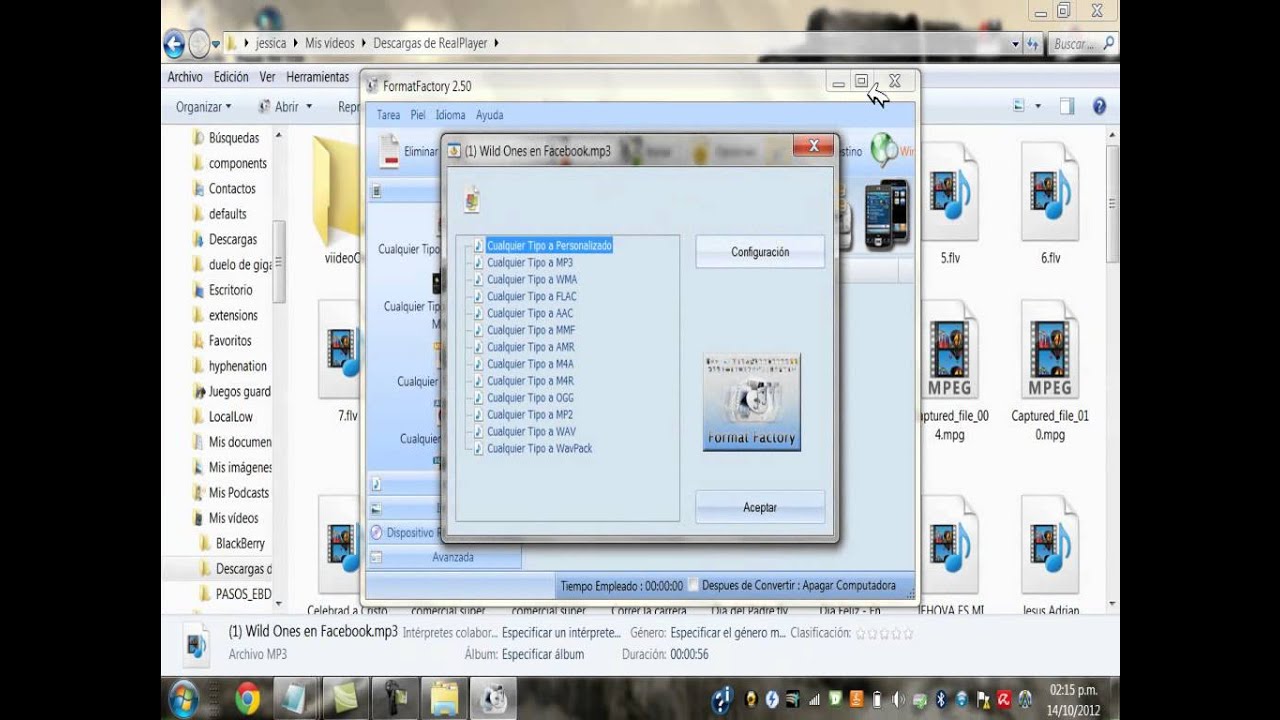The image size is (1280, 720).
Task: Select Favoritos folder in navigation tree
Action: (229, 341)
